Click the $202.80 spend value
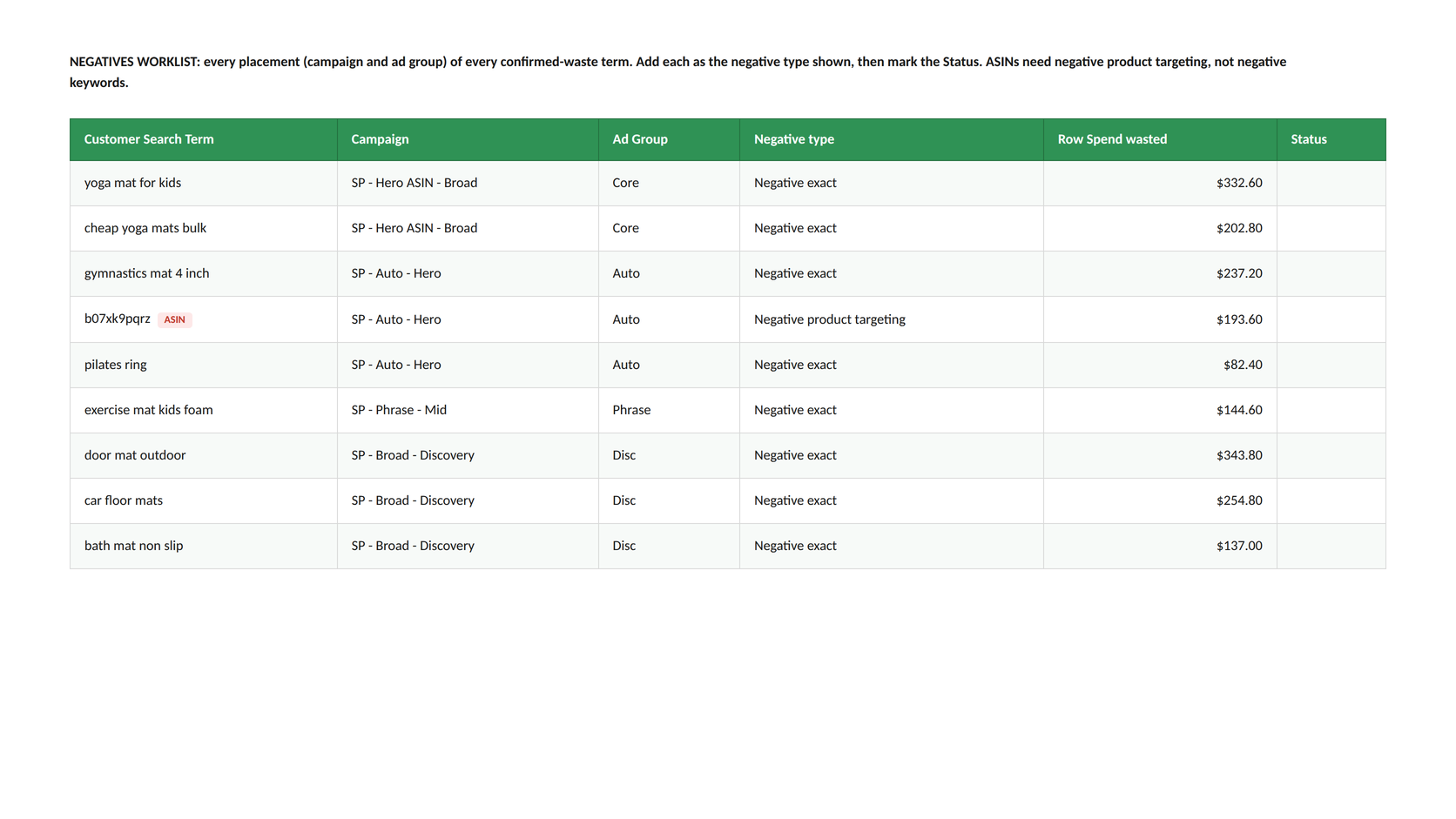1456x819 pixels. pos(1239,228)
